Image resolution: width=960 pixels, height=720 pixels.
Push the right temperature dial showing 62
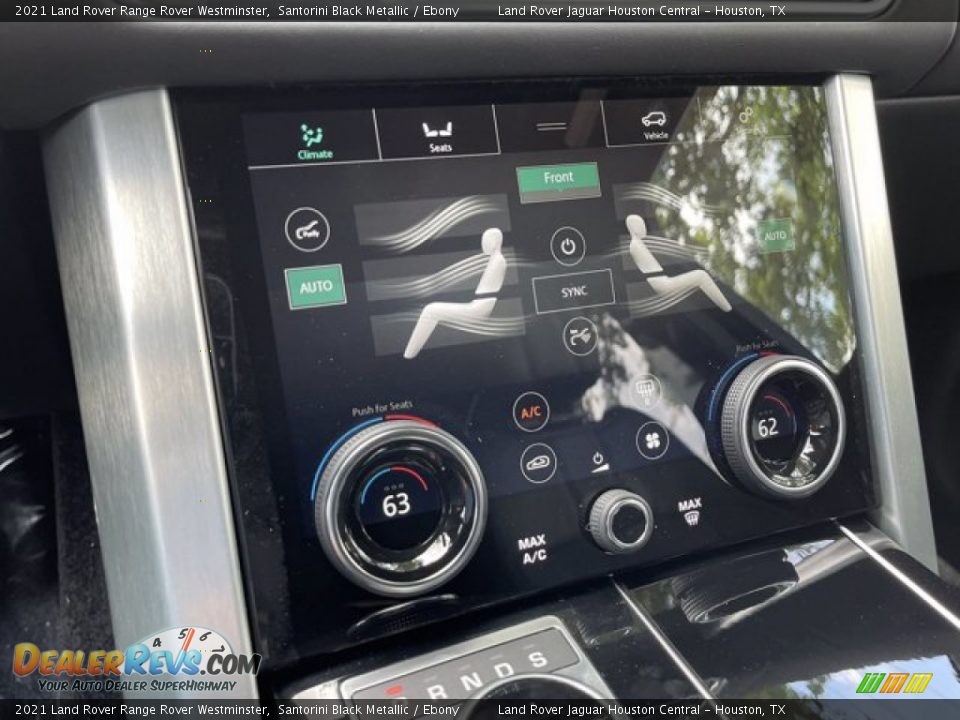[782, 427]
